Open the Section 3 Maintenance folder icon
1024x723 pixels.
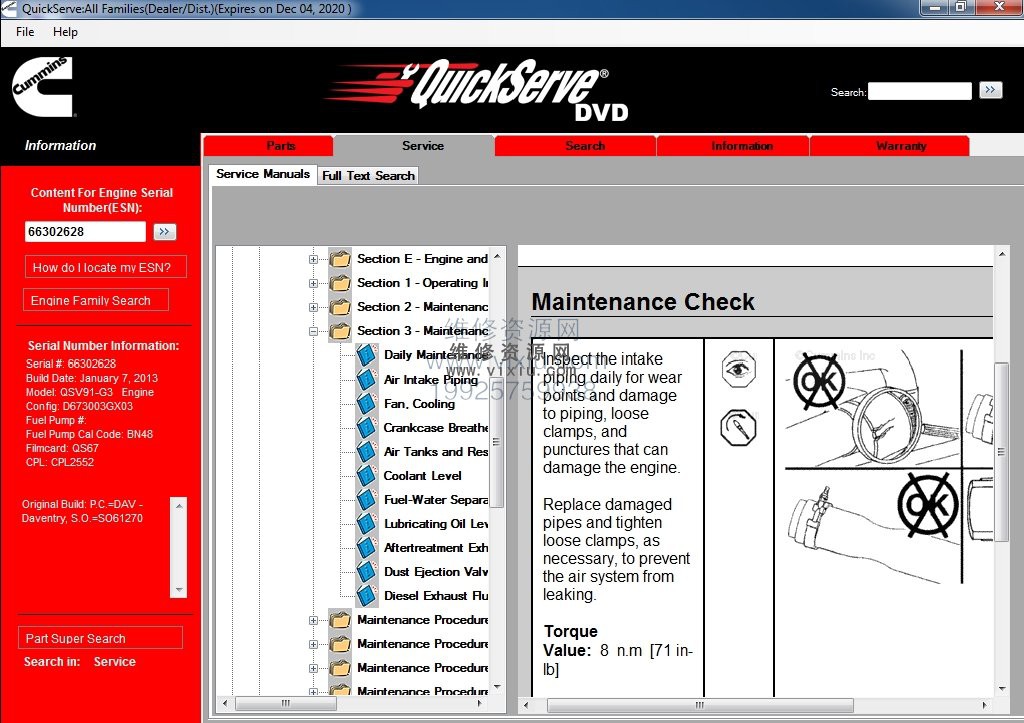340,331
